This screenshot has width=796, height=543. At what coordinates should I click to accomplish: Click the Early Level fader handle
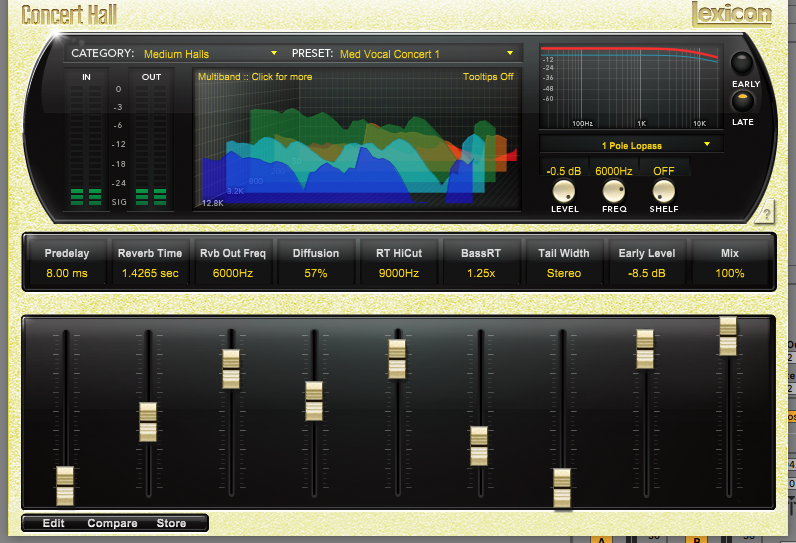tap(645, 349)
